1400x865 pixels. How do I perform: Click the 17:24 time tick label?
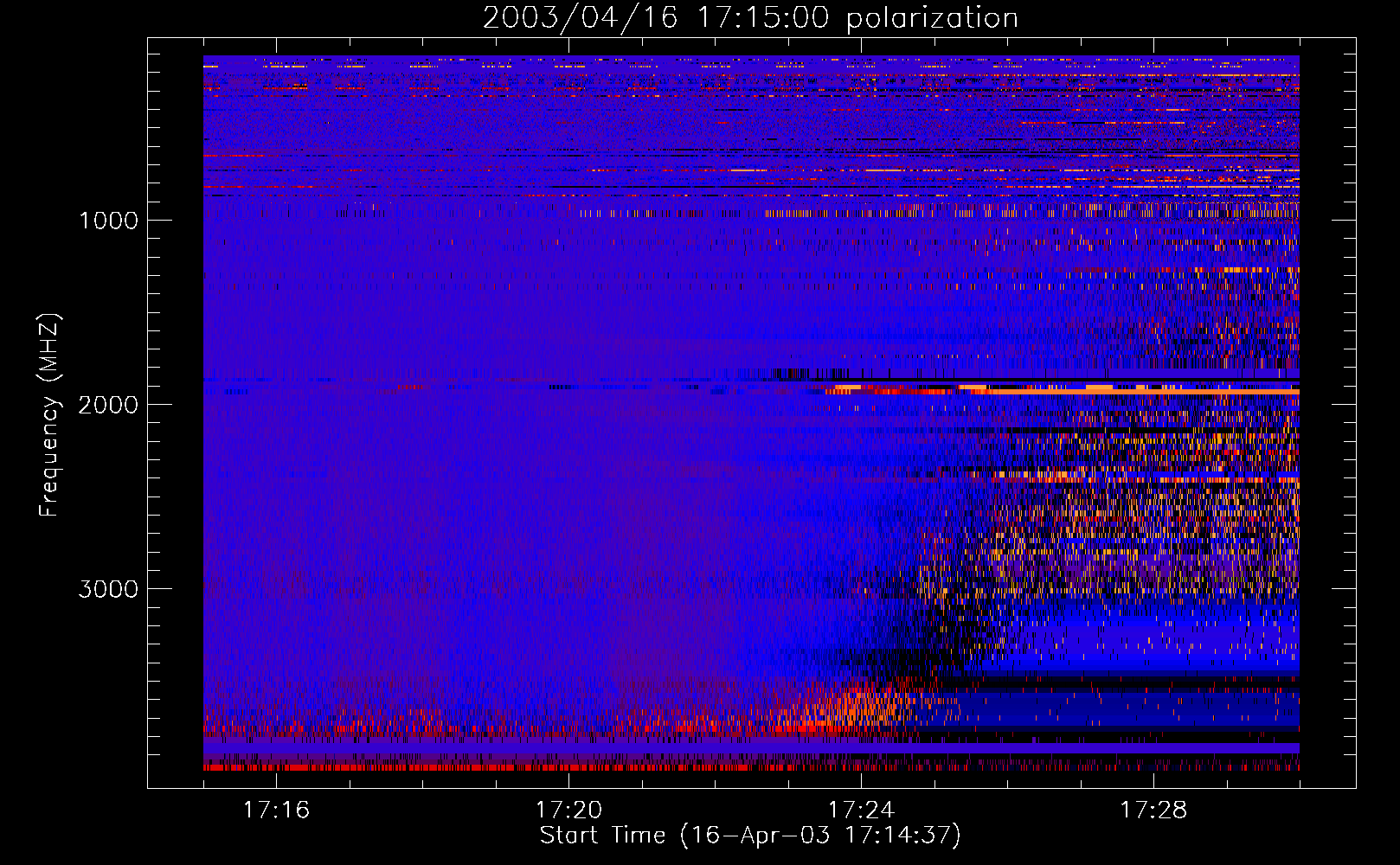861,811
